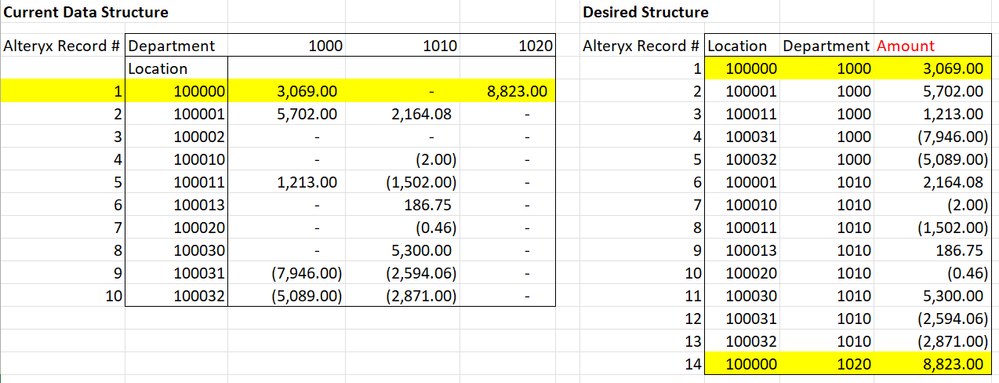999x383 pixels.
Task: Click location 100030 in the Current table
Action: tap(200, 251)
